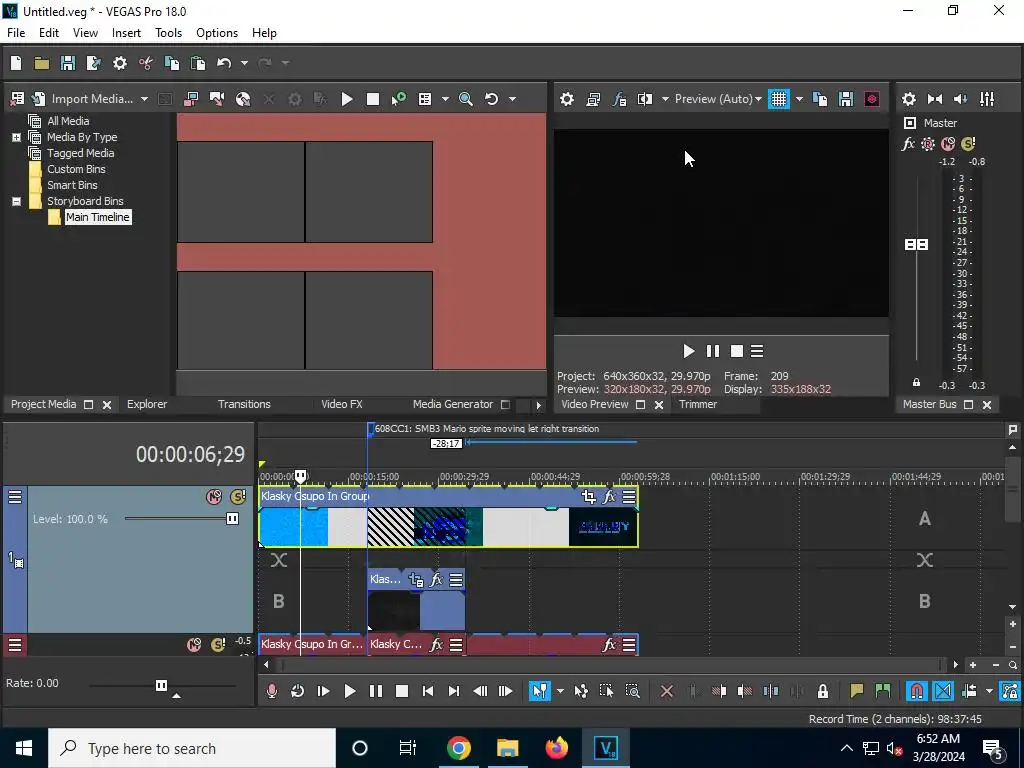Open Render As from the main toolbar
The image size is (1024, 768).
click(93, 63)
